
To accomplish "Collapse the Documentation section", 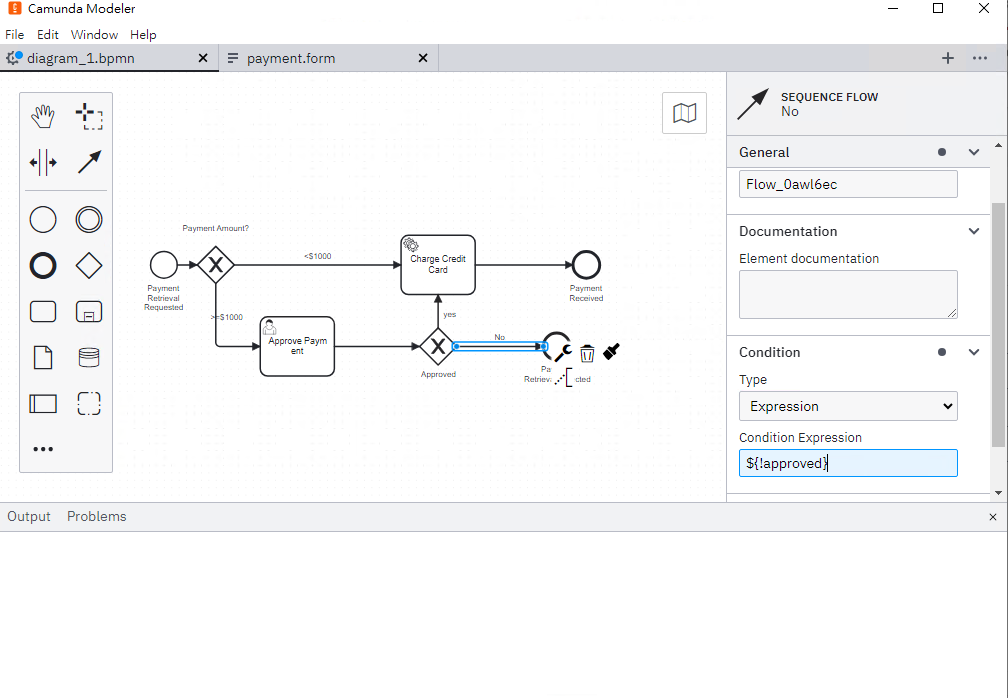I will tap(974, 231).
